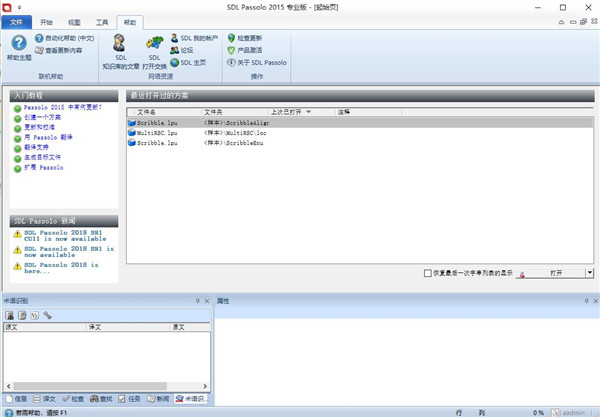Select Scribble.lpu in ScribbleAlign folder row

[x=360, y=123]
